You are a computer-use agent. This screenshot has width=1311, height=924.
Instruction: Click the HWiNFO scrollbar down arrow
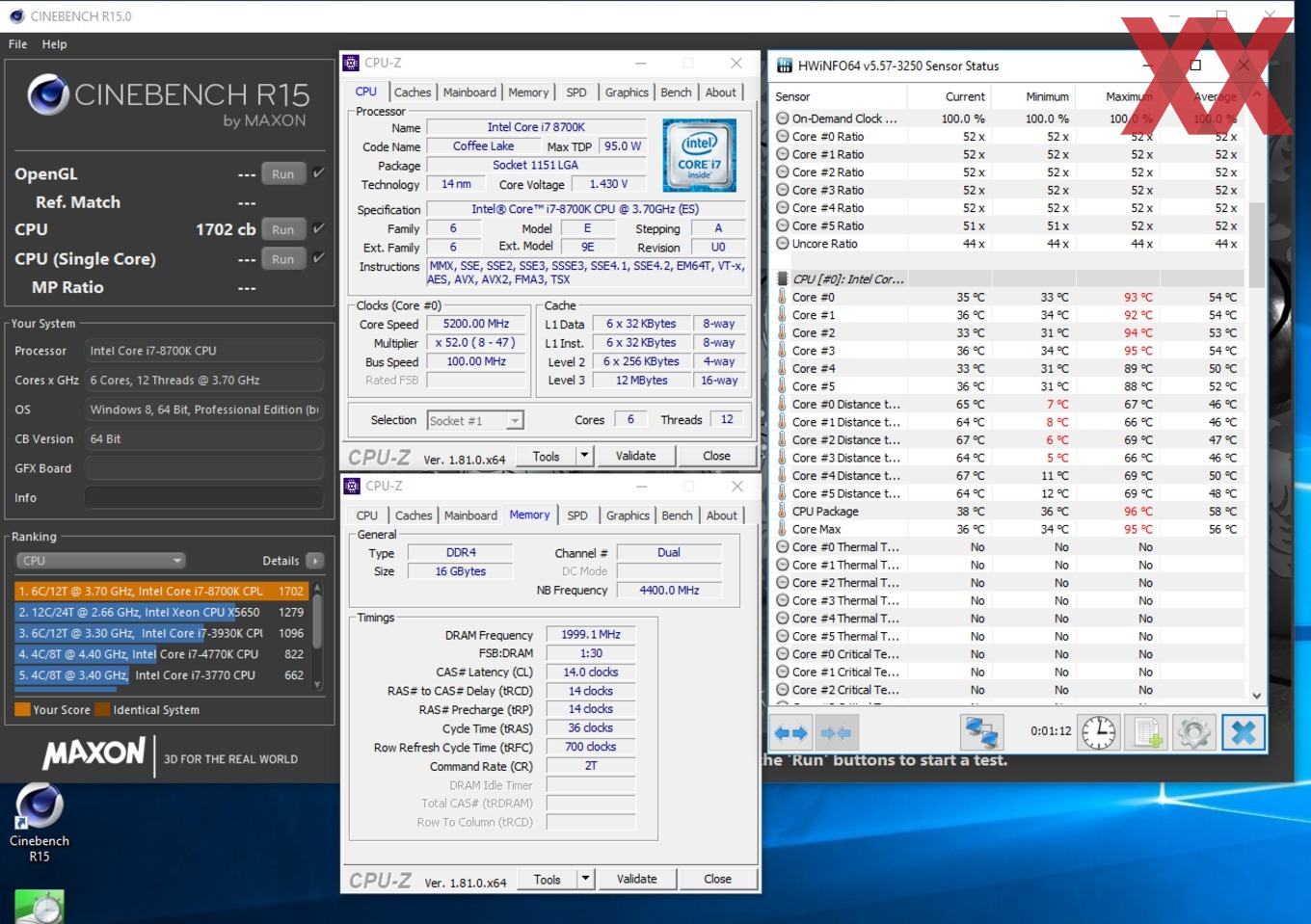pos(1256,695)
